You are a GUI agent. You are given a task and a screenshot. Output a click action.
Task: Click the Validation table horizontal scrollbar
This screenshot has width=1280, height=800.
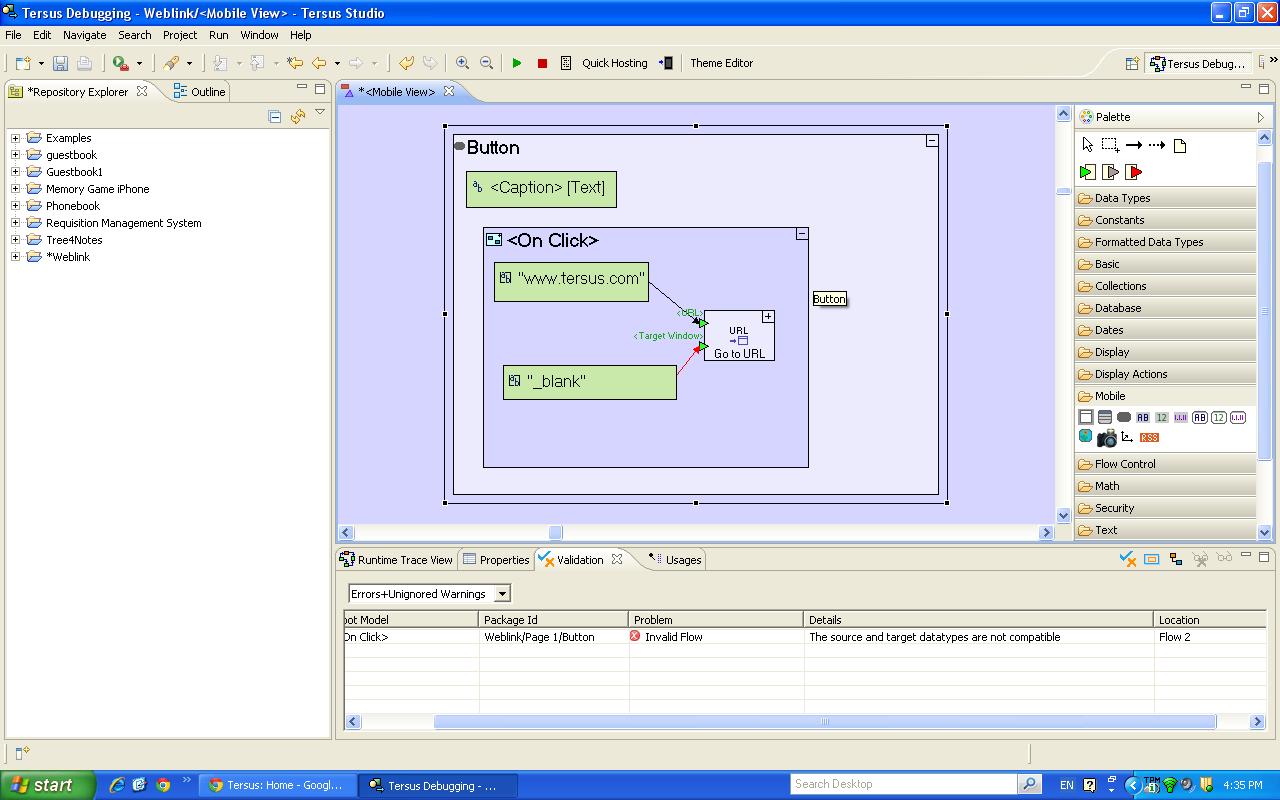click(824, 722)
